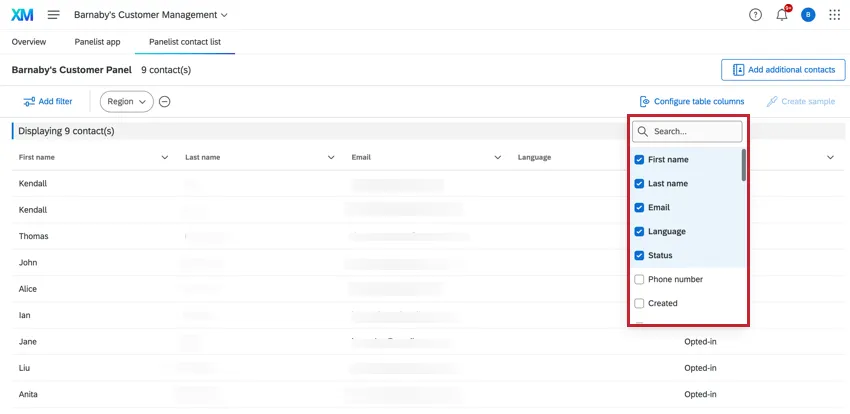Screen dimensions: 850x414
Task: Click the XM logo
Action: pos(22,15)
